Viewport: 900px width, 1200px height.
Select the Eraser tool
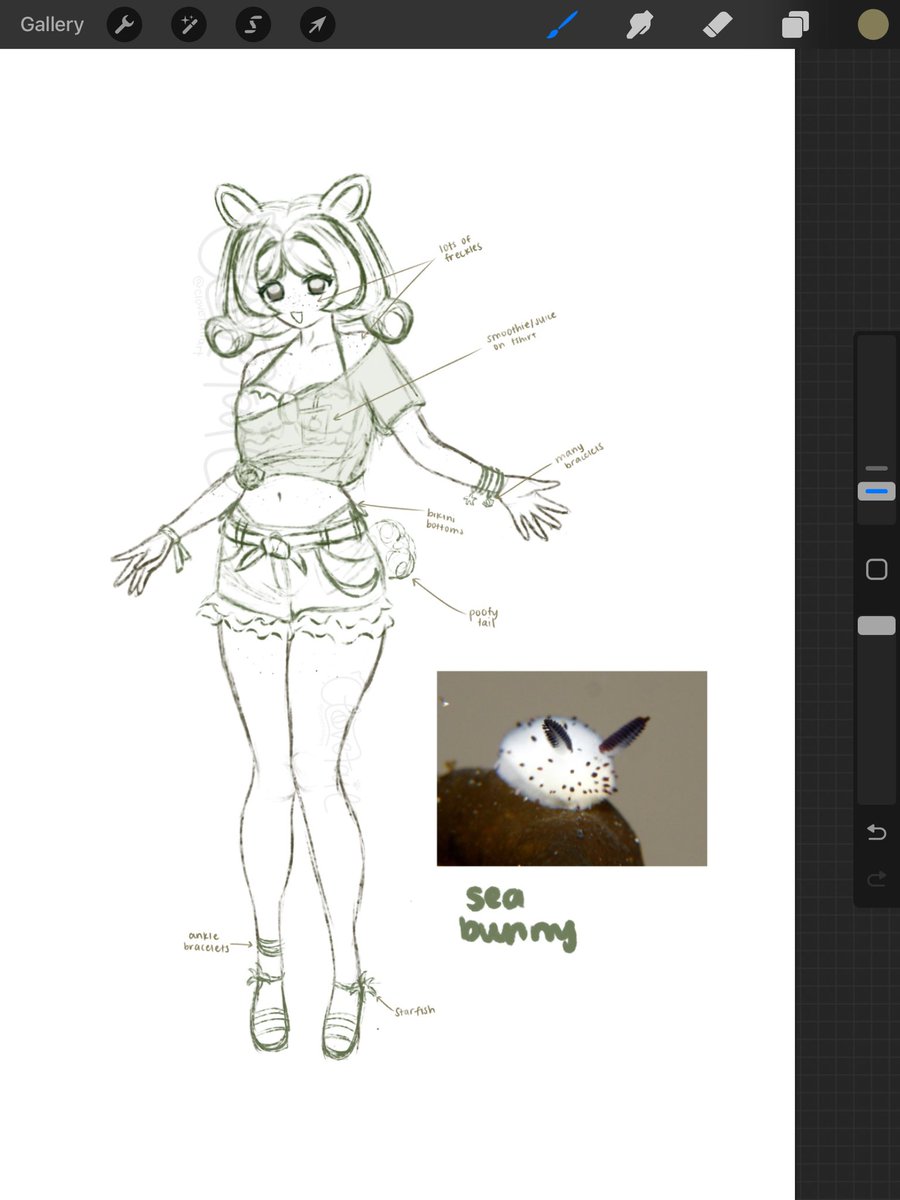(718, 24)
